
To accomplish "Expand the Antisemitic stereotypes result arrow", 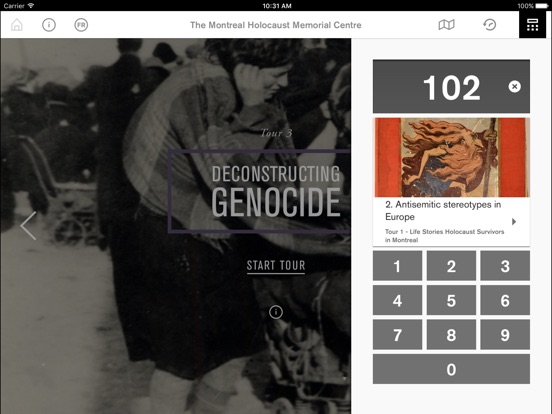I will 514,221.
